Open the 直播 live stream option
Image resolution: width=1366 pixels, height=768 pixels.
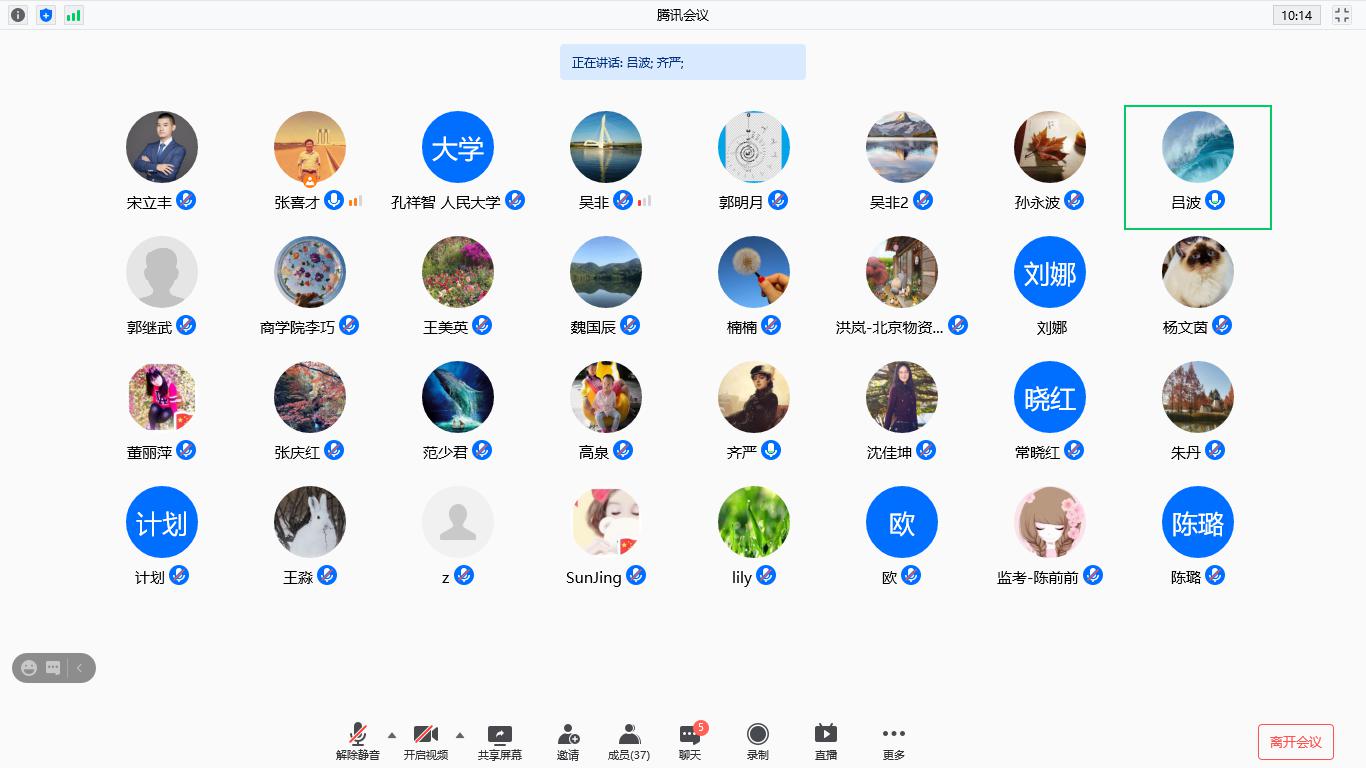[826, 741]
